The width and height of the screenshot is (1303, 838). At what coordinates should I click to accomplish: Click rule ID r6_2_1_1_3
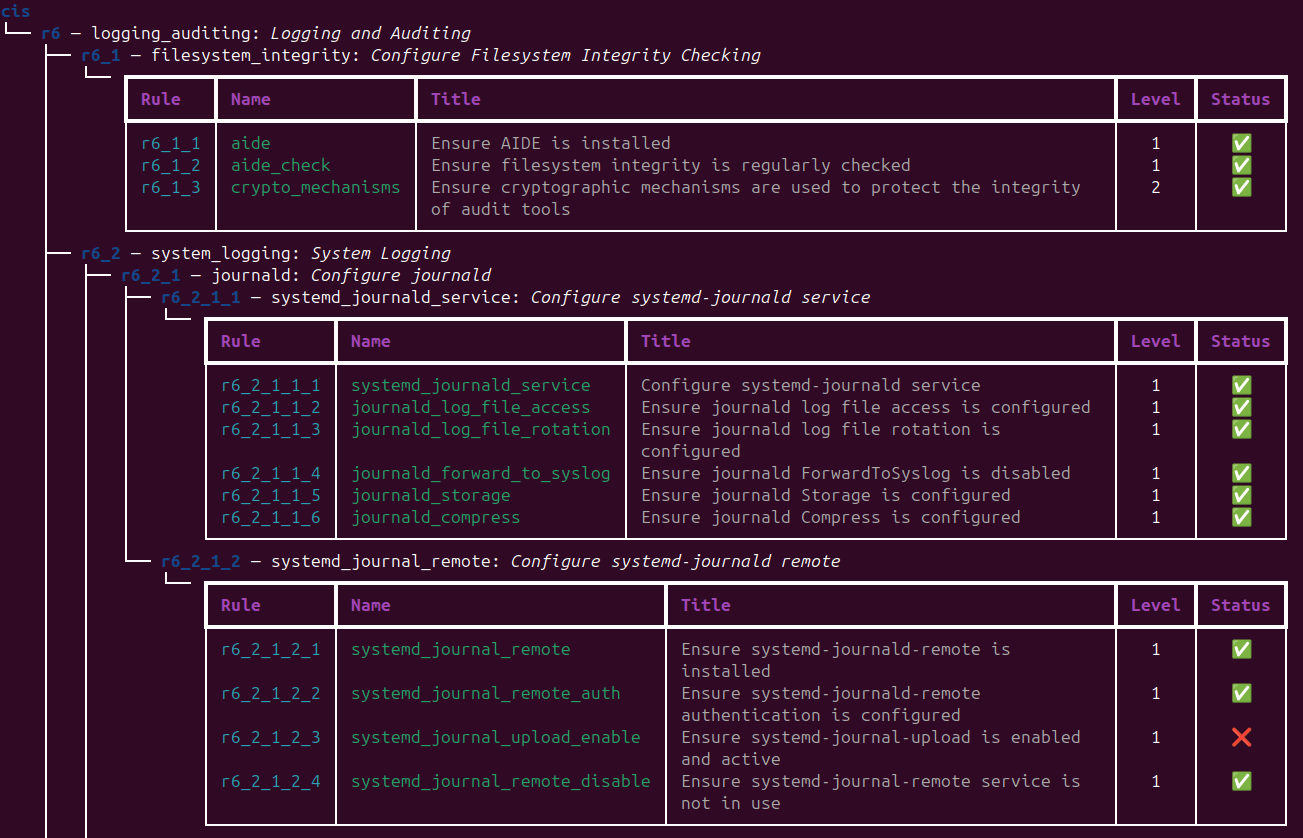(271, 429)
